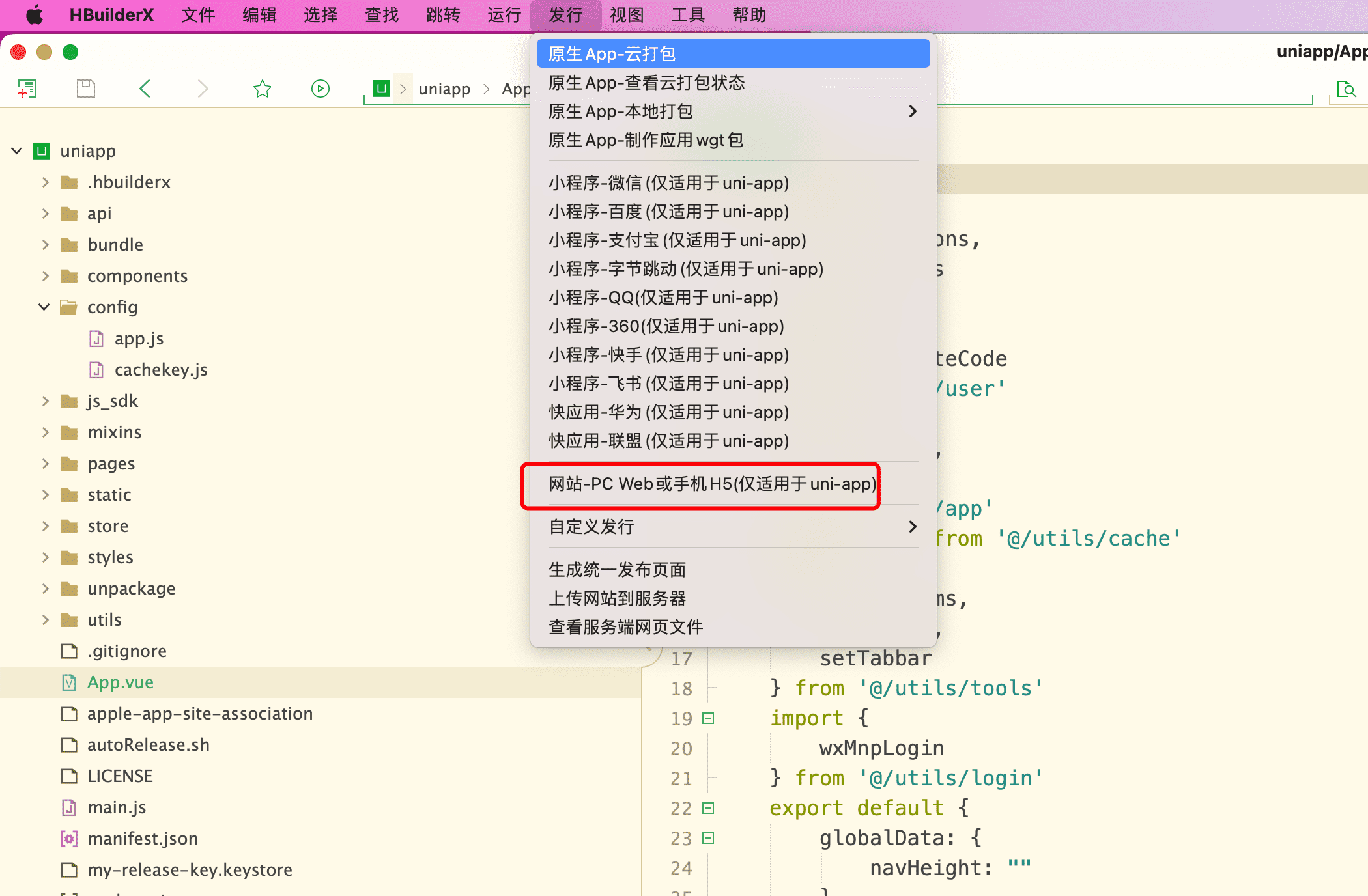The height and width of the screenshot is (896, 1368).
Task: Fold code block at line 19
Action: coord(708,718)
